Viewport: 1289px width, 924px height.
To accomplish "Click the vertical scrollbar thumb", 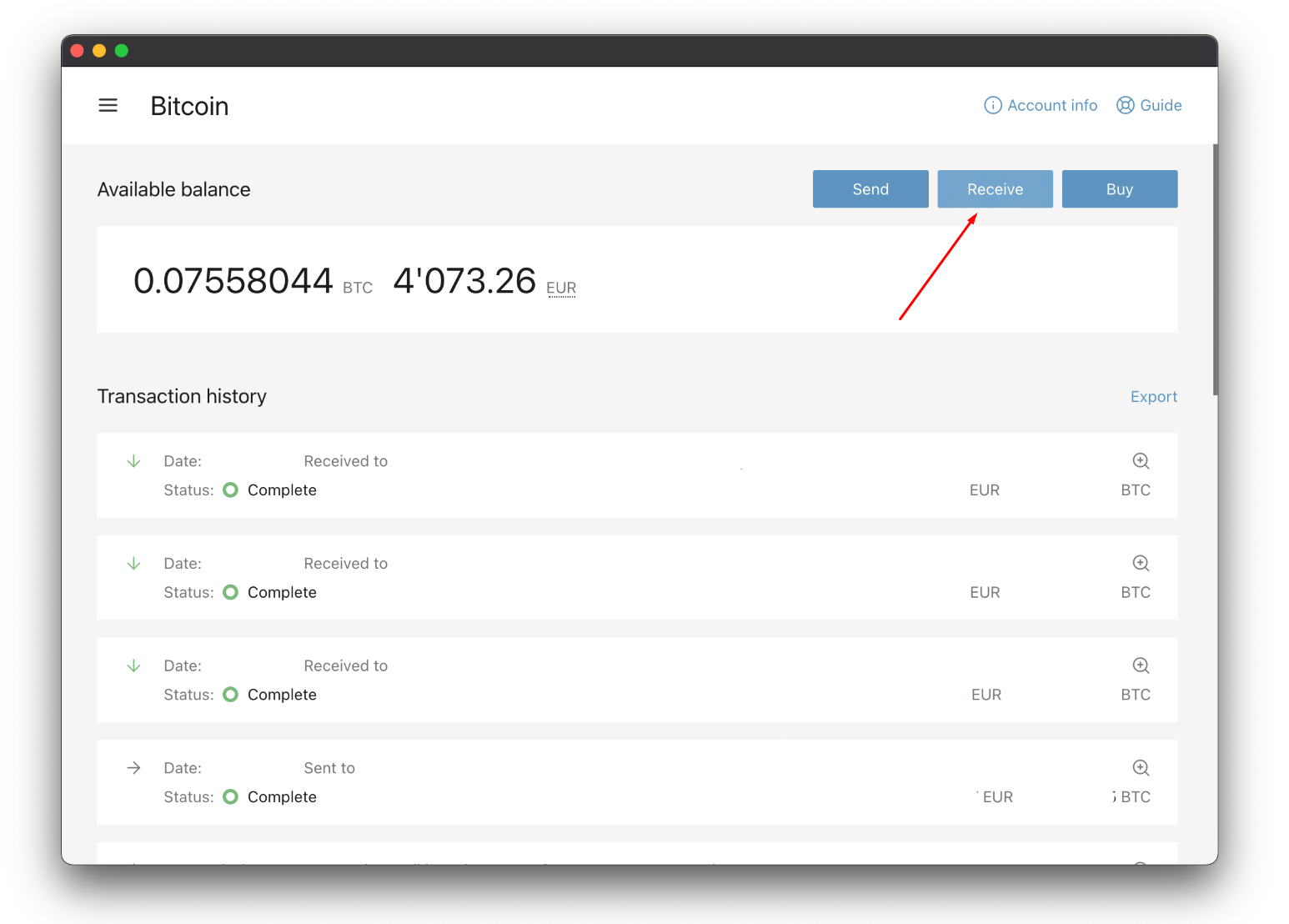I will pos(1215,269).
